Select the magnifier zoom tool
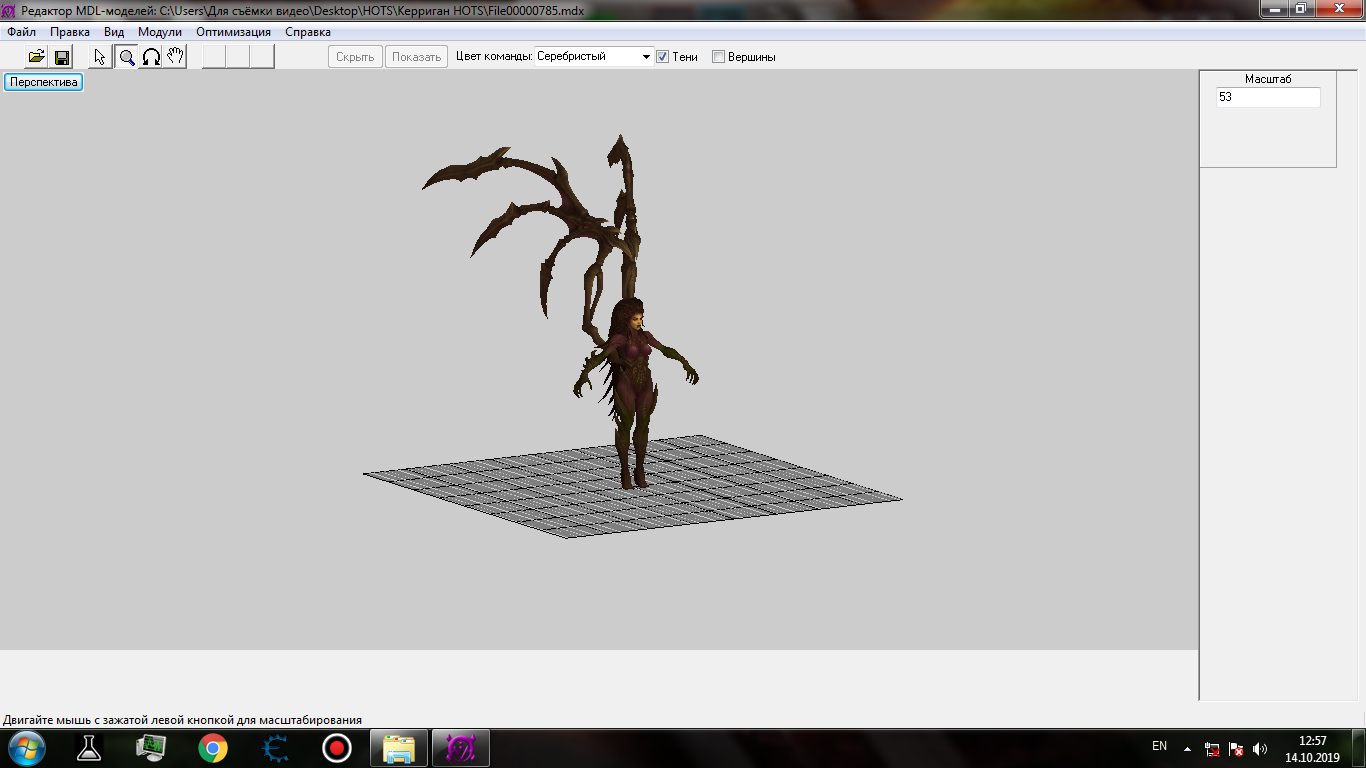 coord(127,57)
